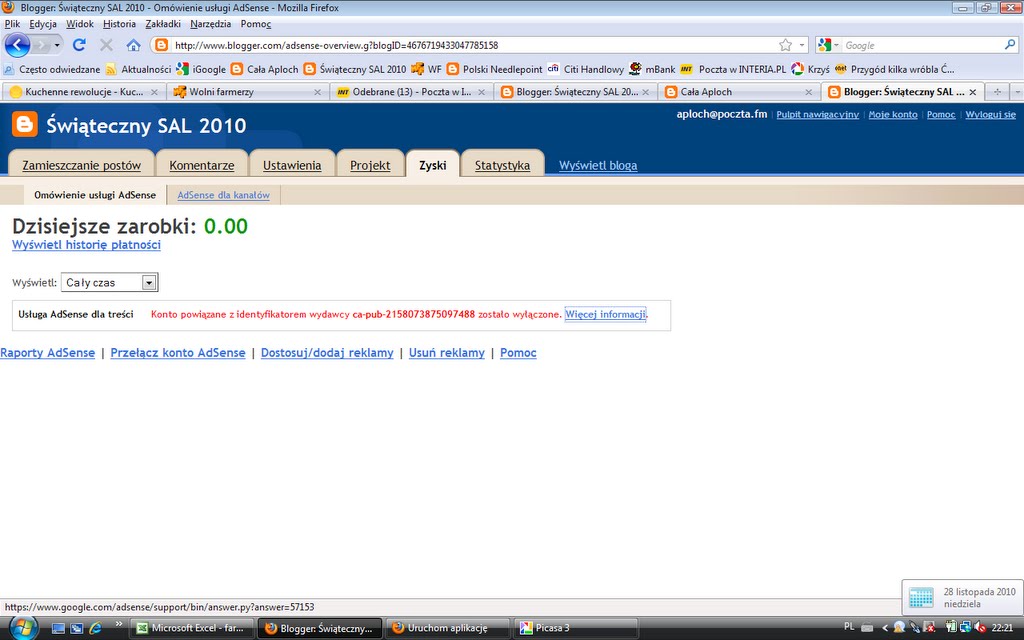The image size is (1024, 640).
Task: Click the browser Forward arrow
Action: pos(41,45)
